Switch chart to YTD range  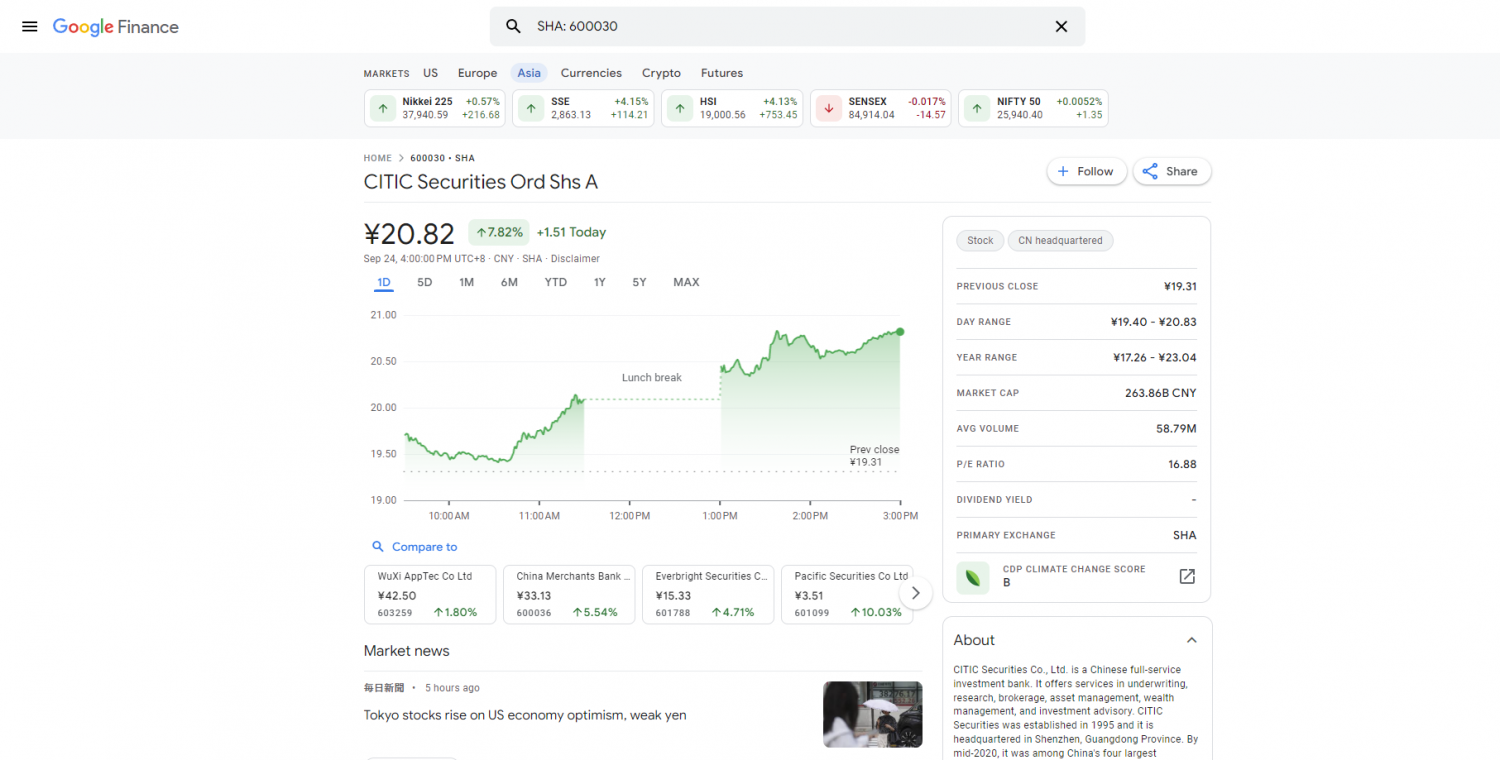pyautogui.click(x=556, y=282)
